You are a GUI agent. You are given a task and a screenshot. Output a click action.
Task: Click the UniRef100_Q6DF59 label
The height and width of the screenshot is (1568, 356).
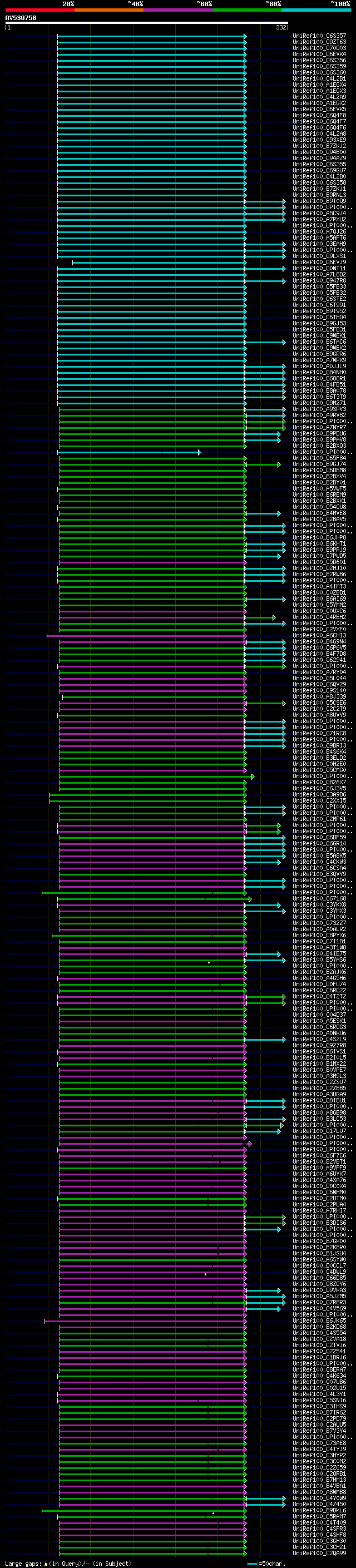(319, 838)
